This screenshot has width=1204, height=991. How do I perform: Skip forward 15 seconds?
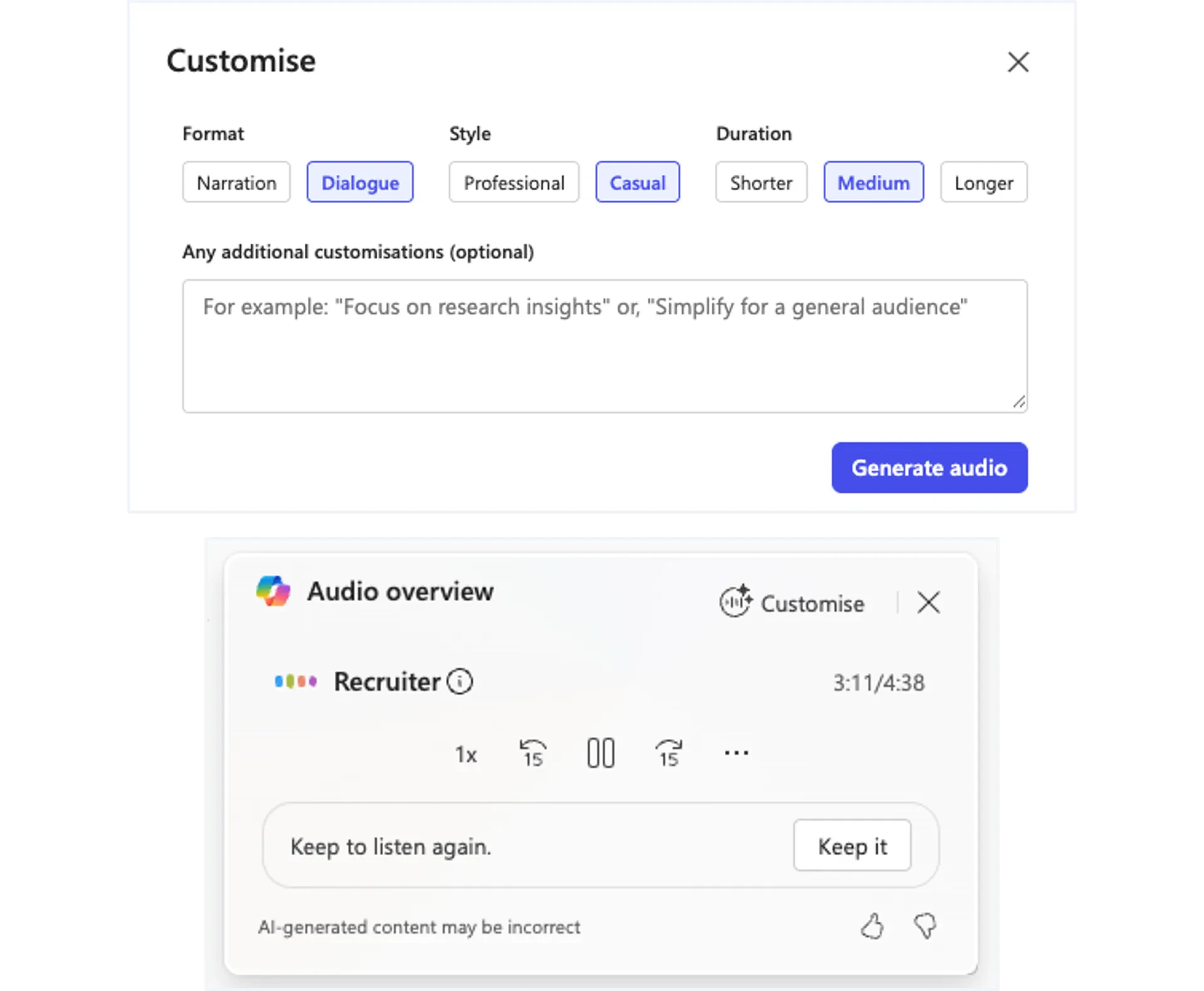(668, 753)
